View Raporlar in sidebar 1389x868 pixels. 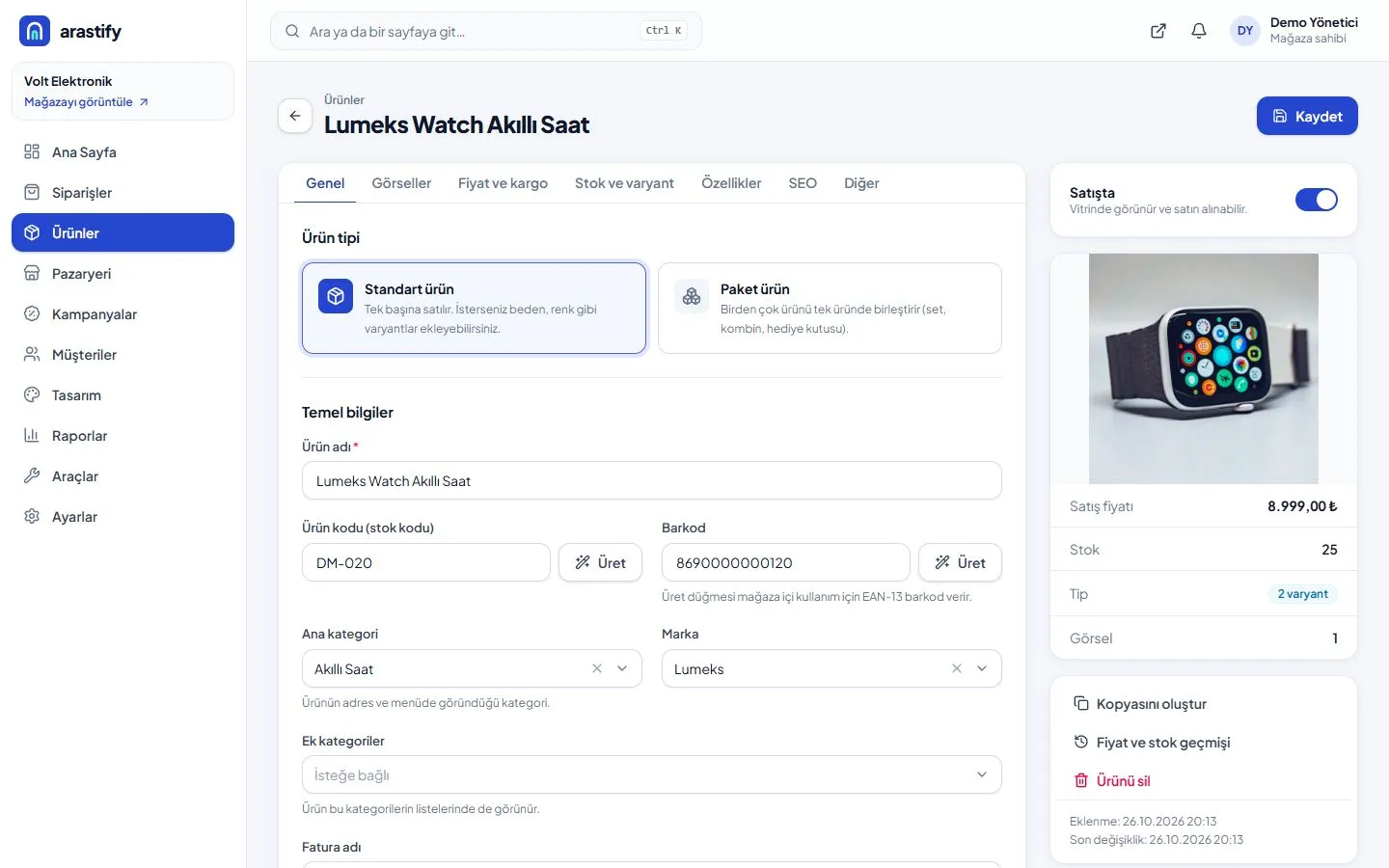point(123,436)
